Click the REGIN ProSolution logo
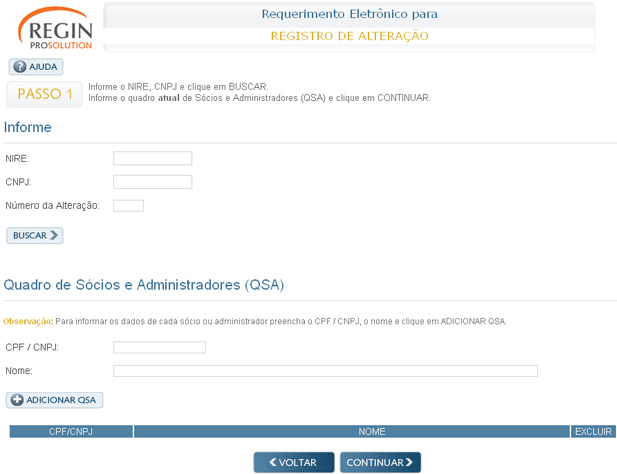The width and height of the screenshot is (617, 474). point(55,27)
